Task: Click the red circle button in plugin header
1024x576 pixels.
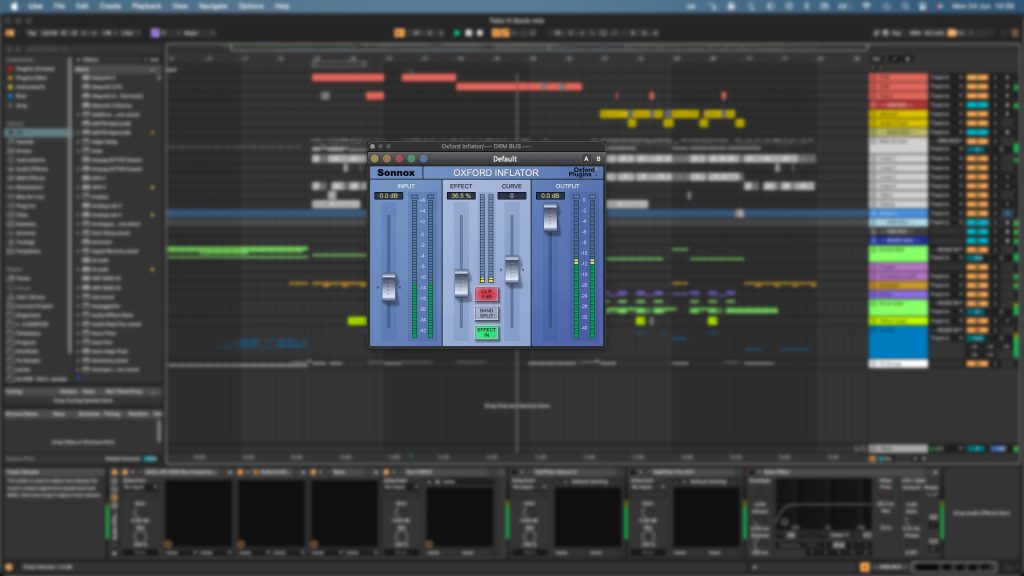Action: pos(399,158)
